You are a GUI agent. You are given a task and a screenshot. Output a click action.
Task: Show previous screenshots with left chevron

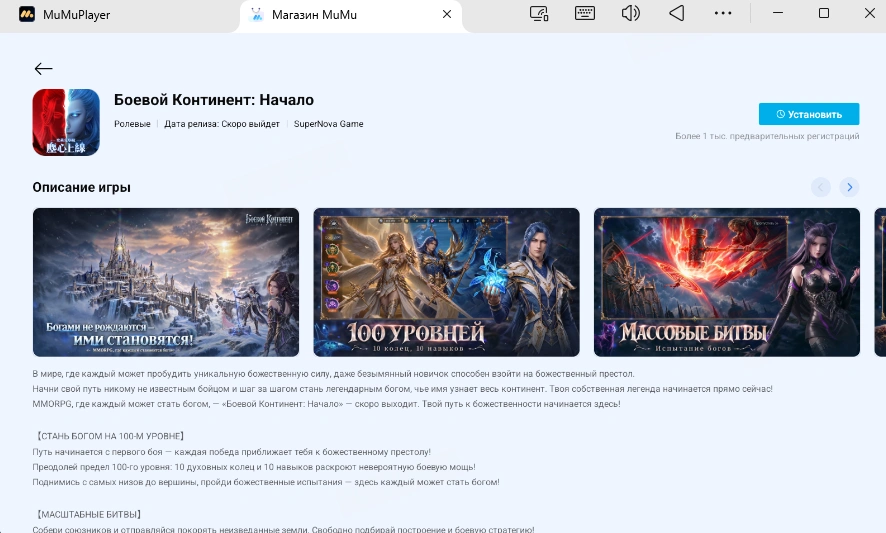click(820, 187)
